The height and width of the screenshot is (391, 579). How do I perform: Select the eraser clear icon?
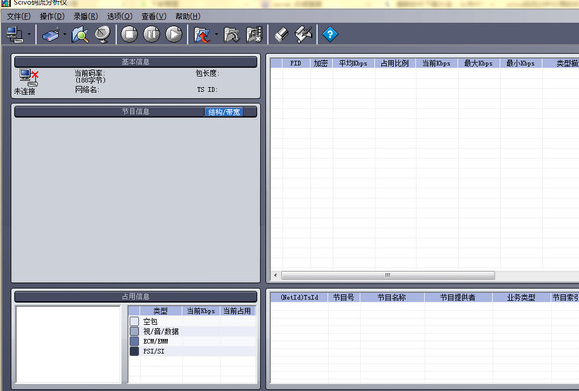282,35
